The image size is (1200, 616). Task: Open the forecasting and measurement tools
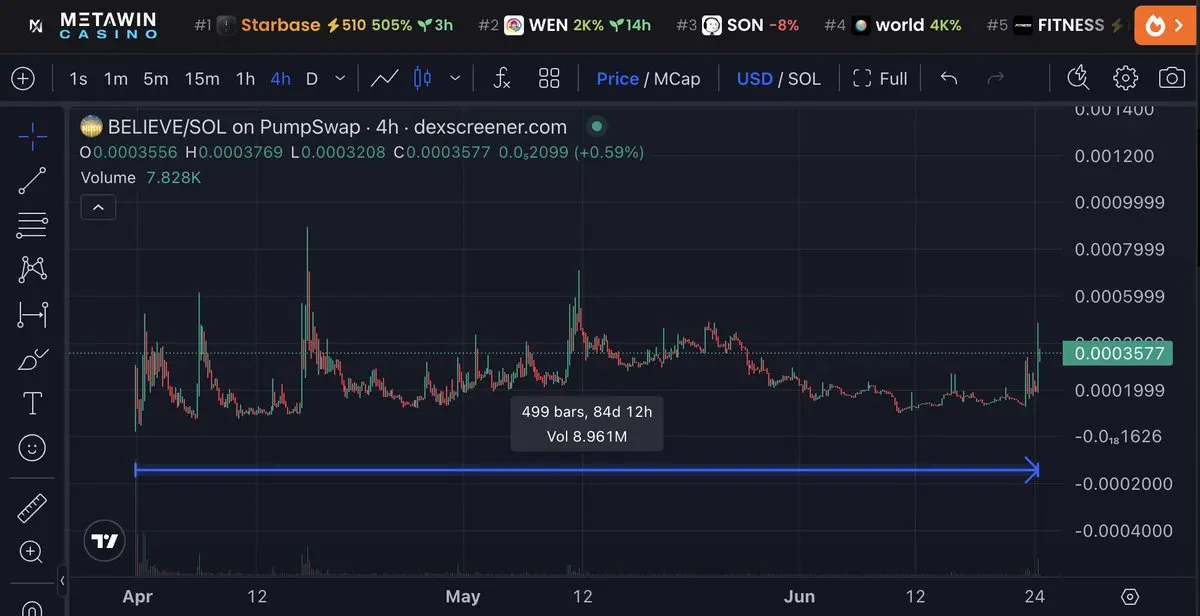tap(32, 315)
